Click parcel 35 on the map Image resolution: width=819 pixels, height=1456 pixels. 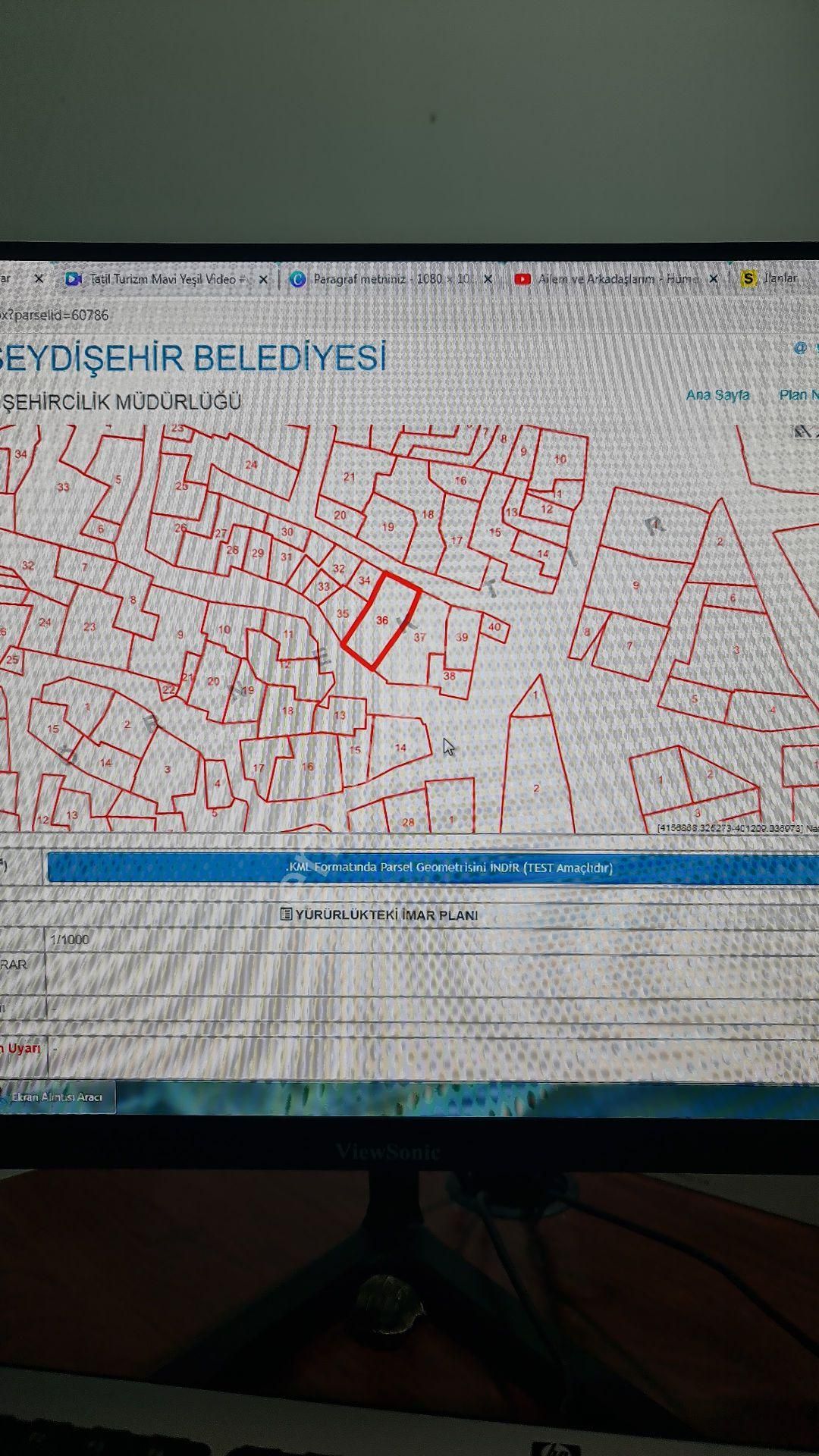342,613
